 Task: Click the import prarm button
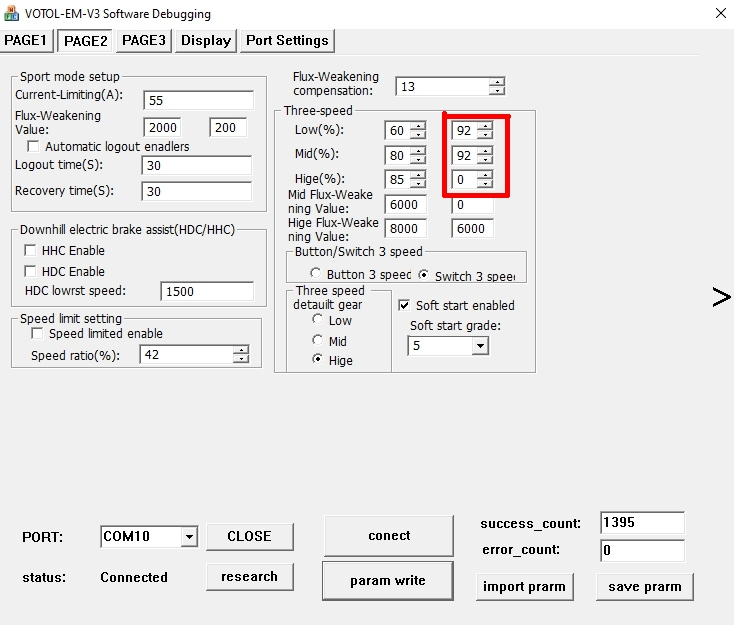point(524,587)
